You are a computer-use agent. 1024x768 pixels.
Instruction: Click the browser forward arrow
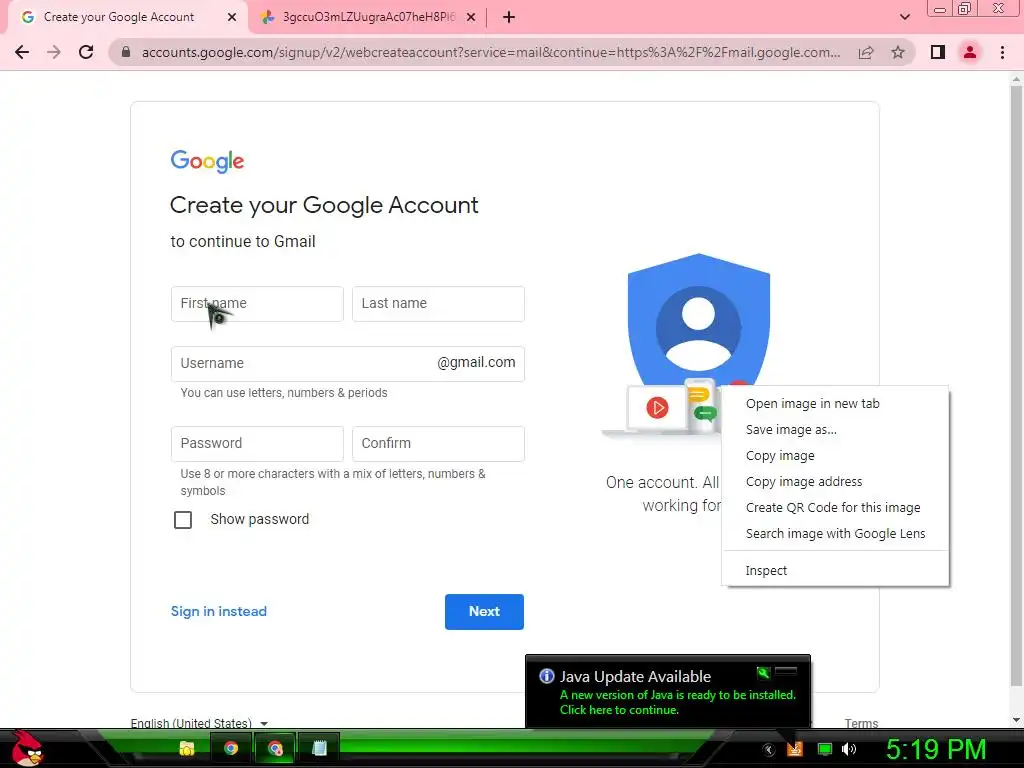pos(54,52)
